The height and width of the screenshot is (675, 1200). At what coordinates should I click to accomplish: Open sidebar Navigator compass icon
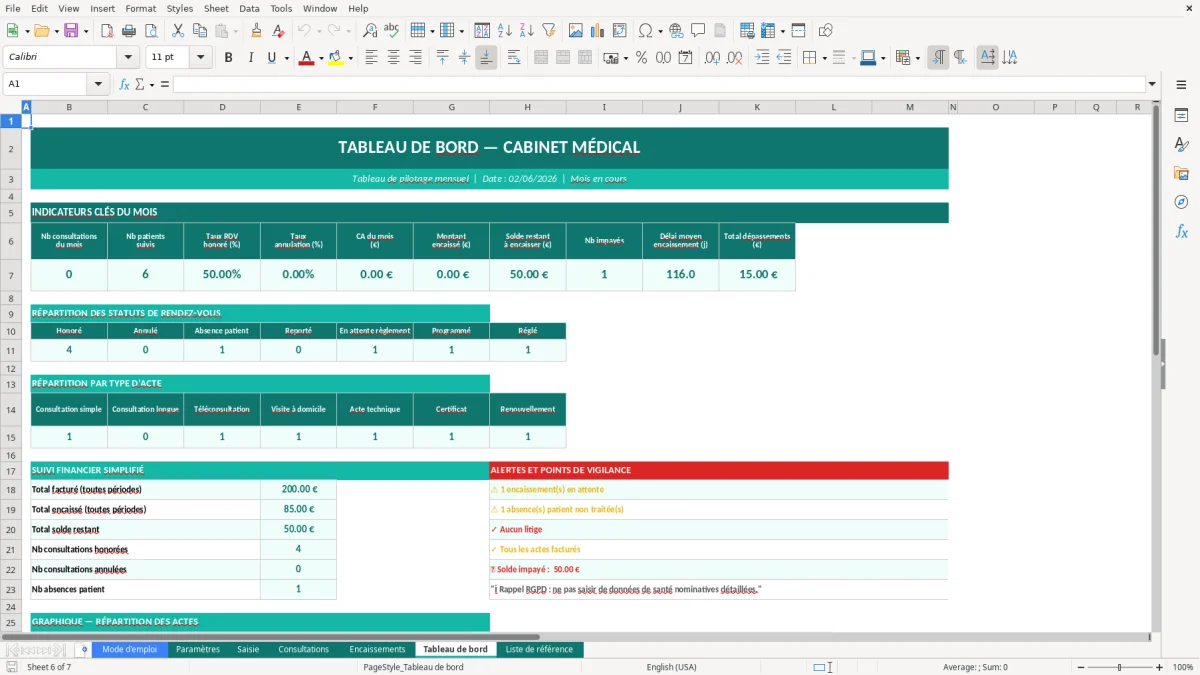[x=1181, y=203]
